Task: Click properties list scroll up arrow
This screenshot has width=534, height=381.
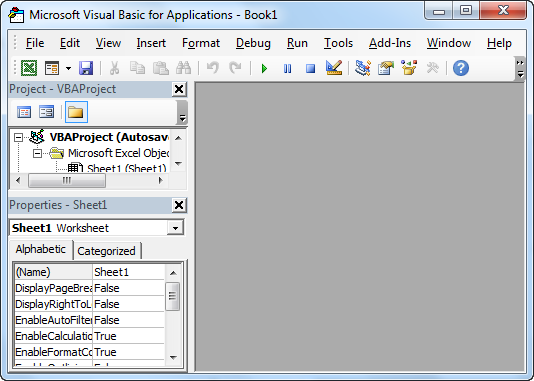Action: click(173, 273)
